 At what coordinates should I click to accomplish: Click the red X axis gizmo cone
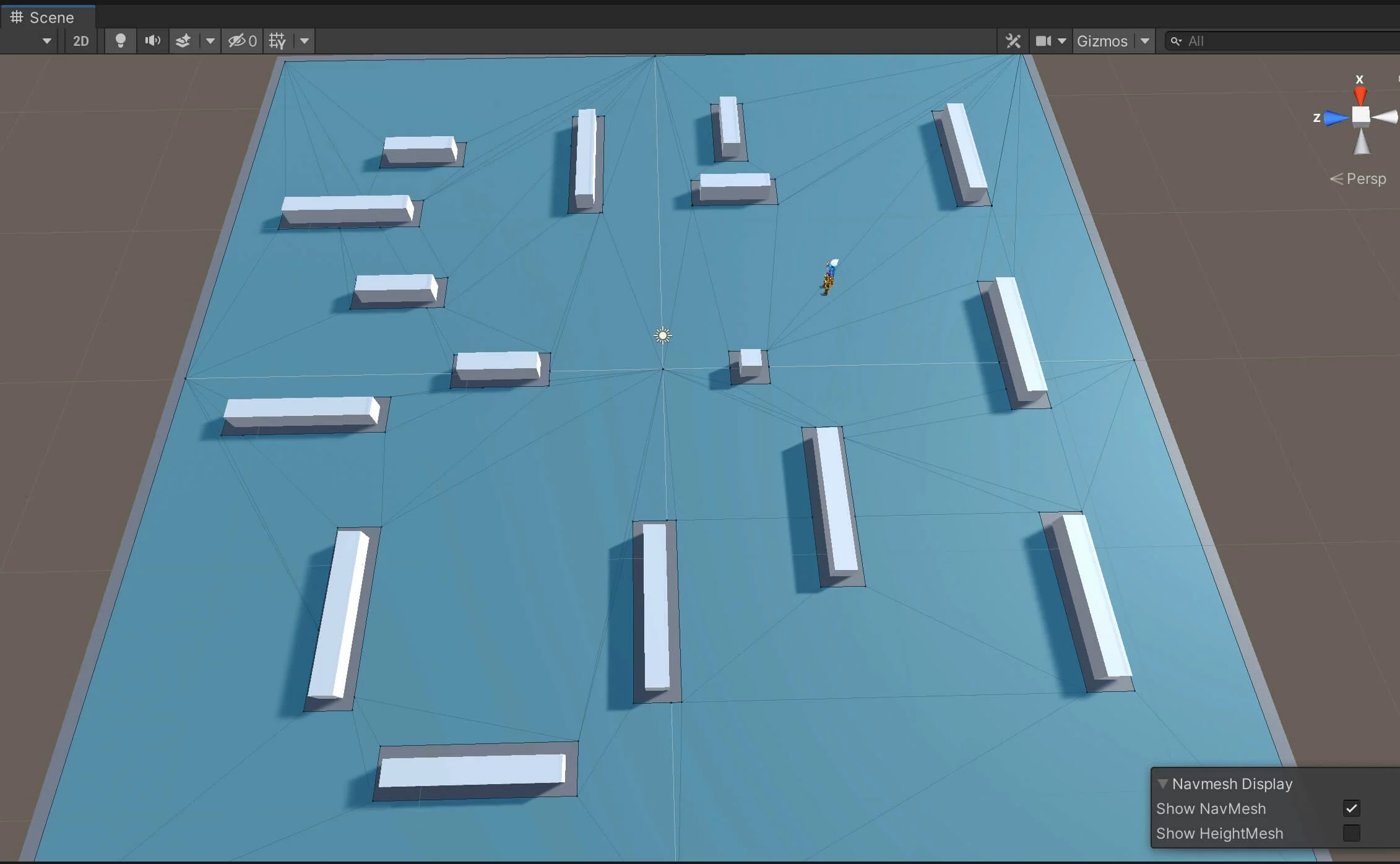coord(1360,95)
